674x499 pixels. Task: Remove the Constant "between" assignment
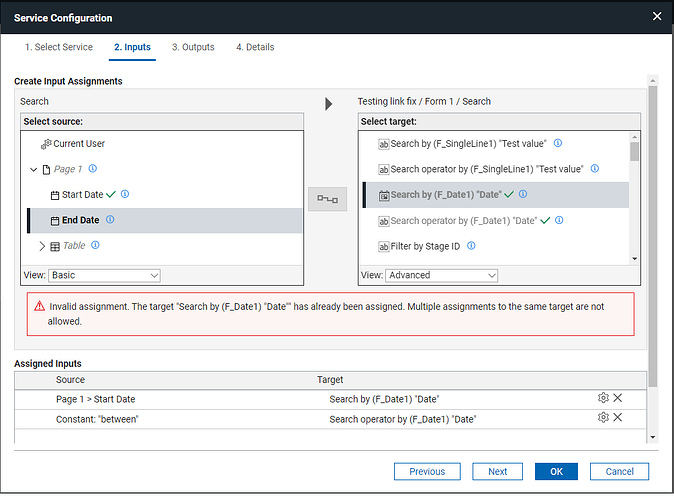click(618, 418)
